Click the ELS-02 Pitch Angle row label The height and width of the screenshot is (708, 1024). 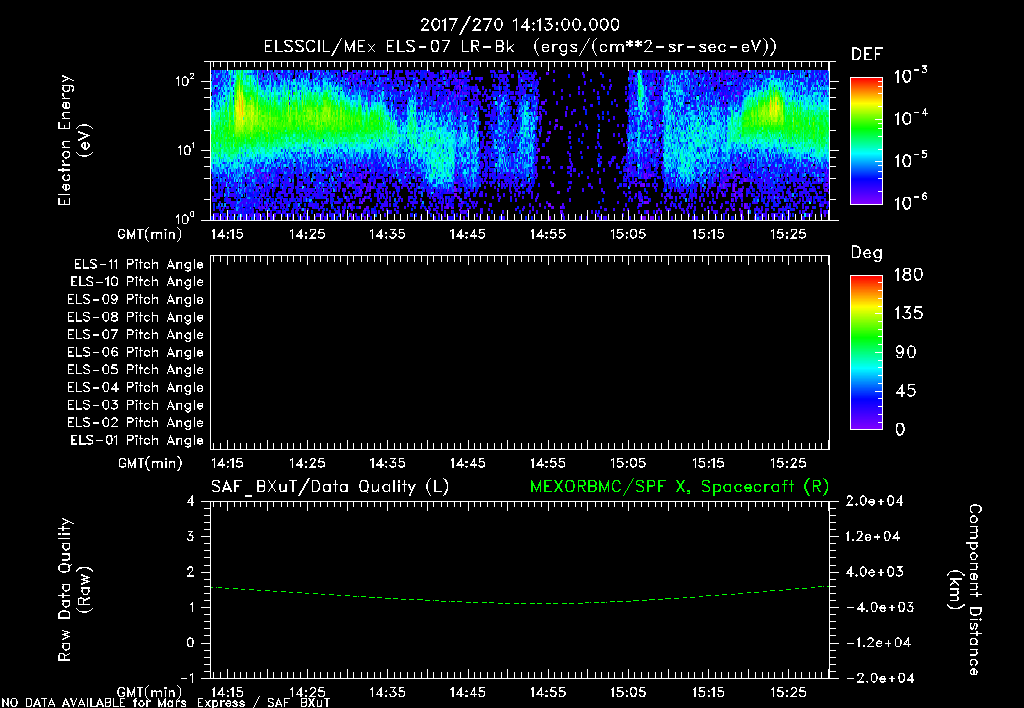click(x=135, y=423)
